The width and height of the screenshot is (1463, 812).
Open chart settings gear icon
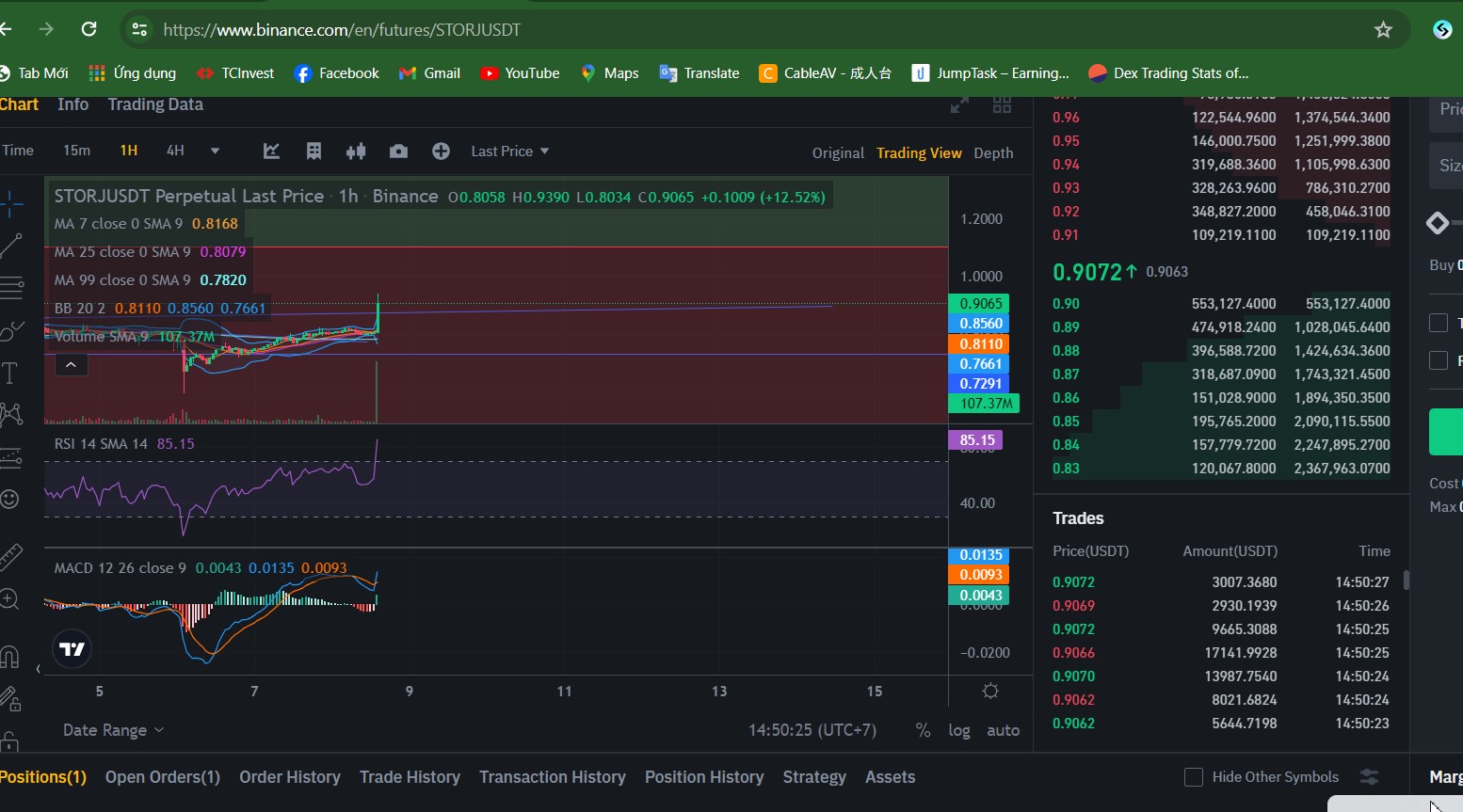tap(990, 691)
